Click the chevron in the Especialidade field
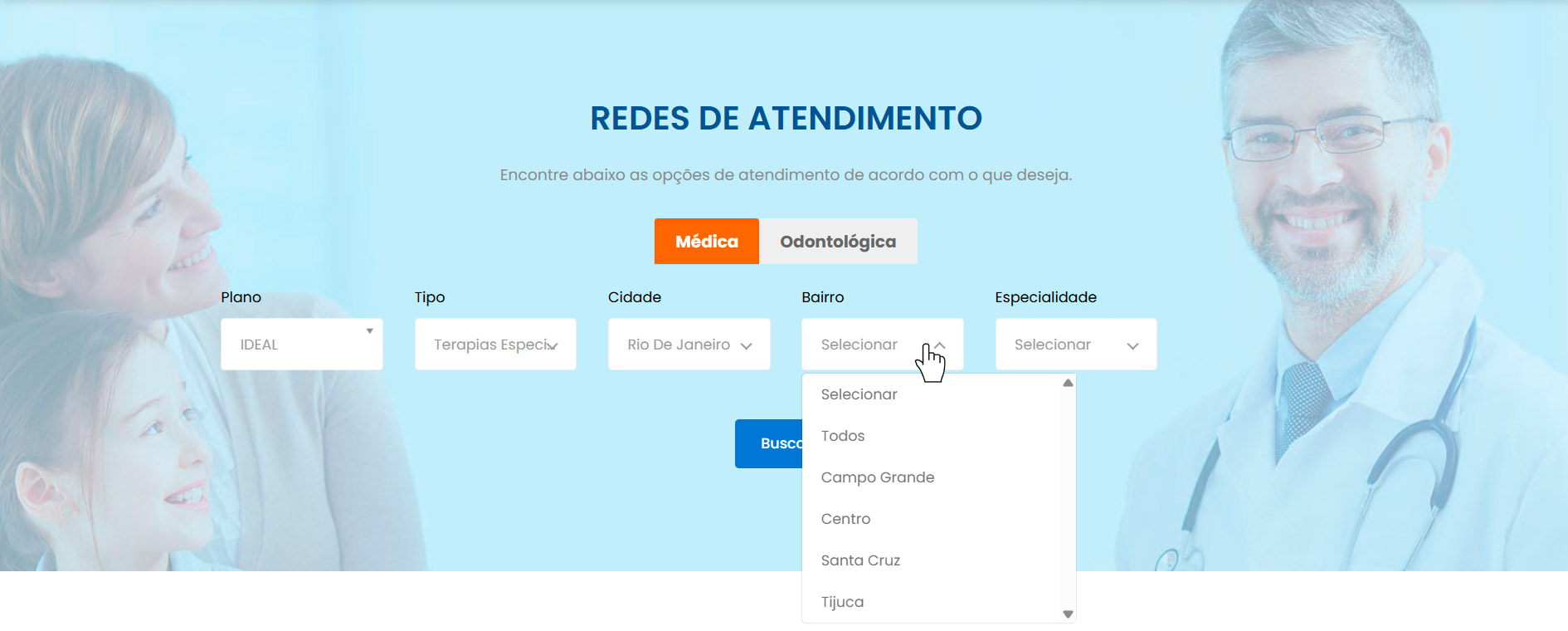Image resolution: width=1568 pixels, height=631 pixels. click(x=1132, y=346)
